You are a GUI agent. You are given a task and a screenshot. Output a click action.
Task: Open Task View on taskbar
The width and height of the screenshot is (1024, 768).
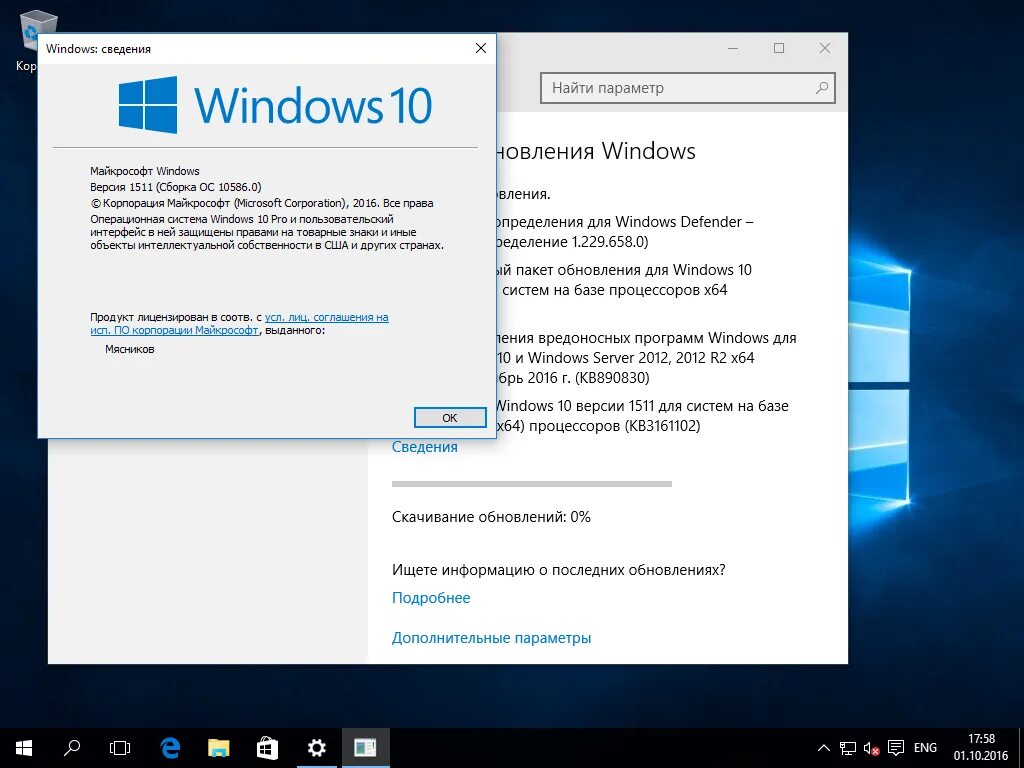[120, 748]
